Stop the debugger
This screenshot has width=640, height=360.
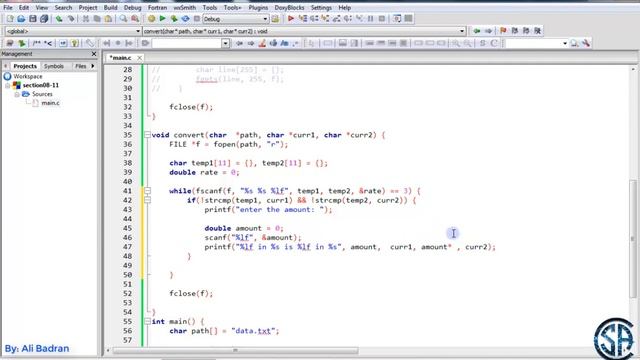382,19
